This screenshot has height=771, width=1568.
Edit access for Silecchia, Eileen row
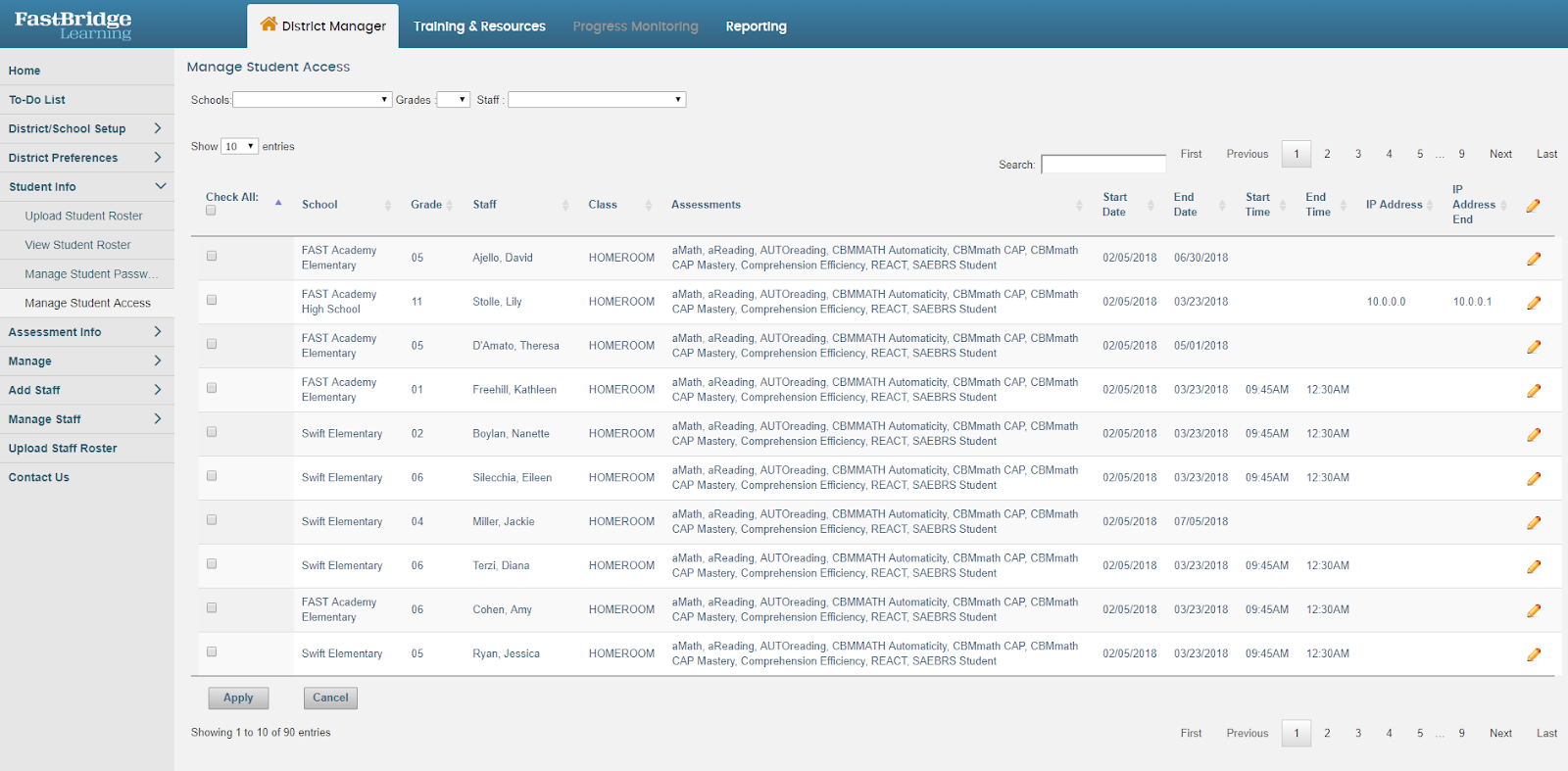(1534, 479)
